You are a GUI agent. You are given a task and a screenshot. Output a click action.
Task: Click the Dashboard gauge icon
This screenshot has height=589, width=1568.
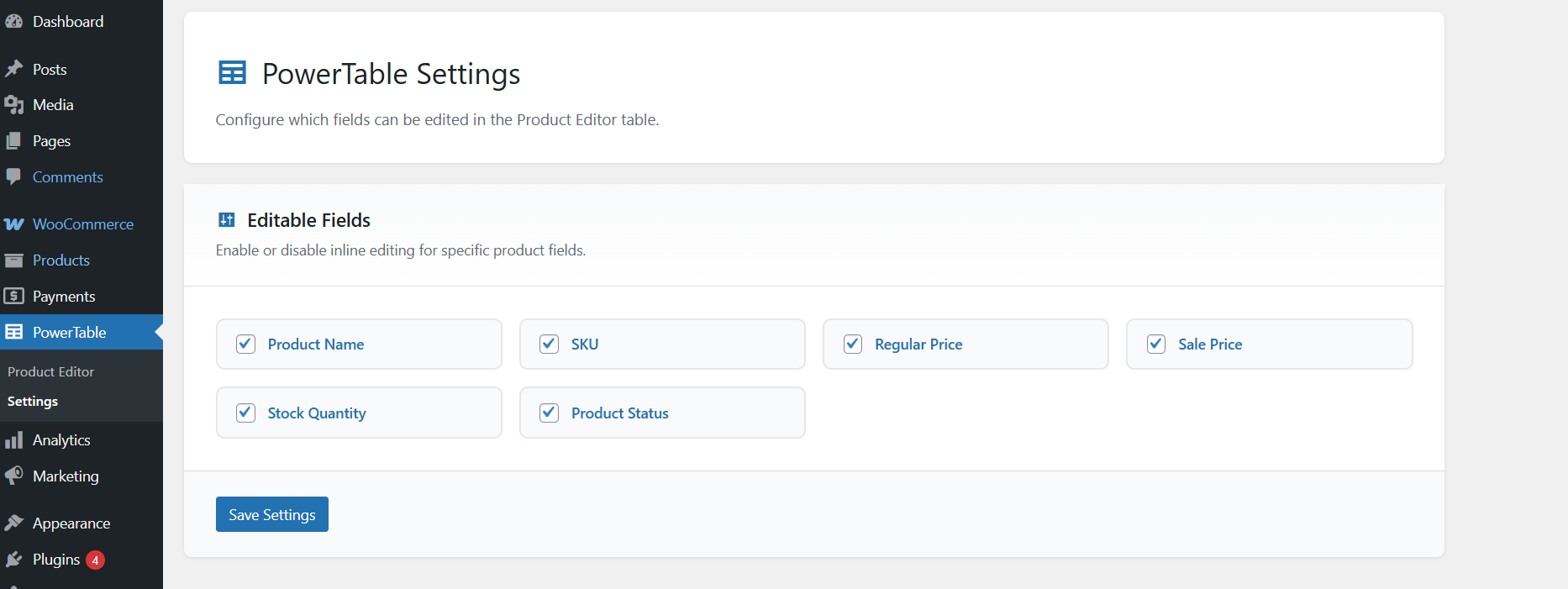click(14, 20)
